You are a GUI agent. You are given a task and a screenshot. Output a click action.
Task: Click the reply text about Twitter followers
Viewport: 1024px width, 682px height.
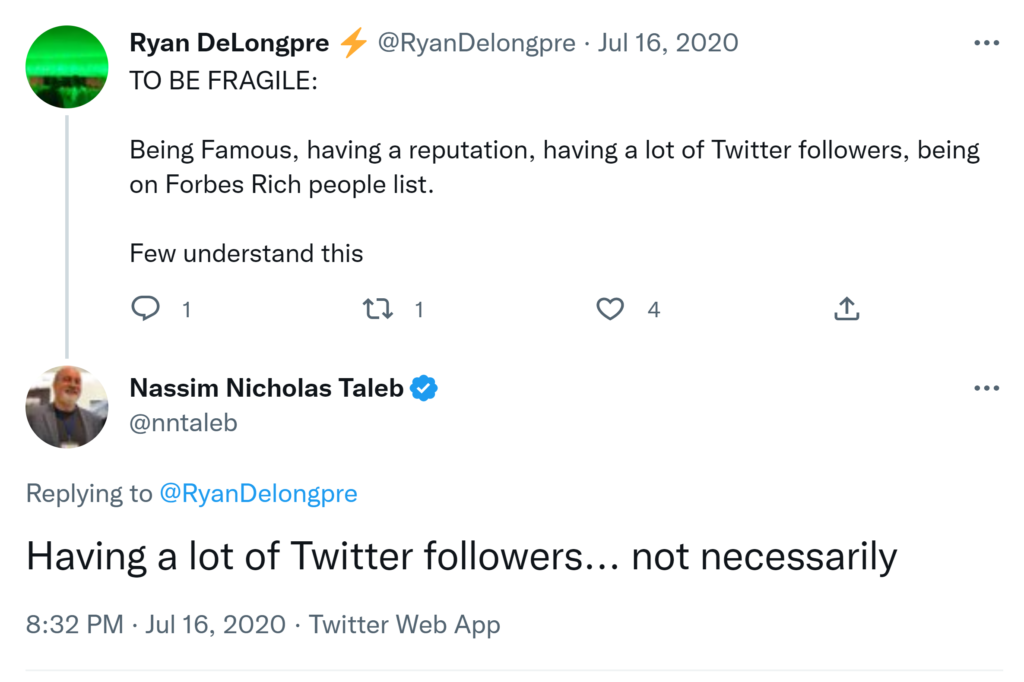pos(461,557)
